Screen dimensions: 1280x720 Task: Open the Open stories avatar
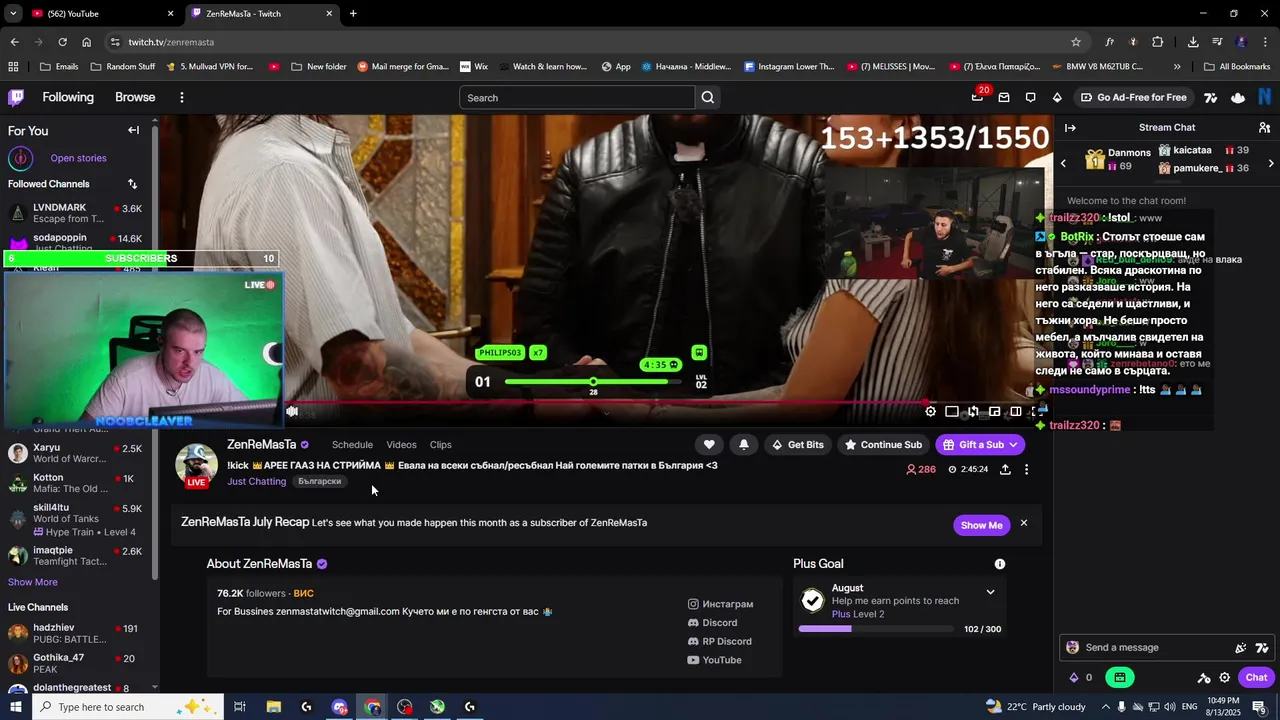point(20,158)
